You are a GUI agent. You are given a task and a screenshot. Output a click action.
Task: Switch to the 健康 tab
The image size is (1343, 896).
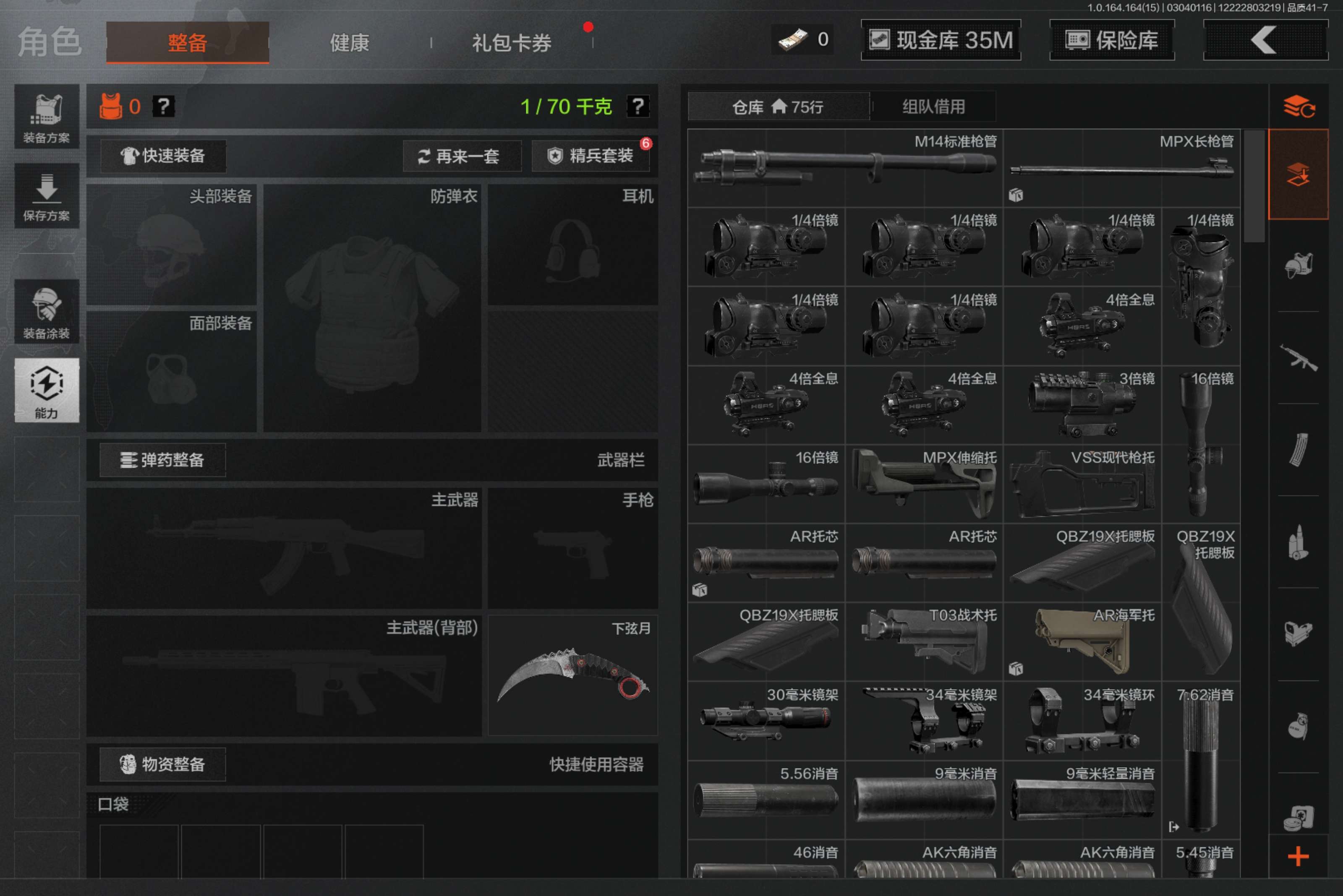[349, 43]
